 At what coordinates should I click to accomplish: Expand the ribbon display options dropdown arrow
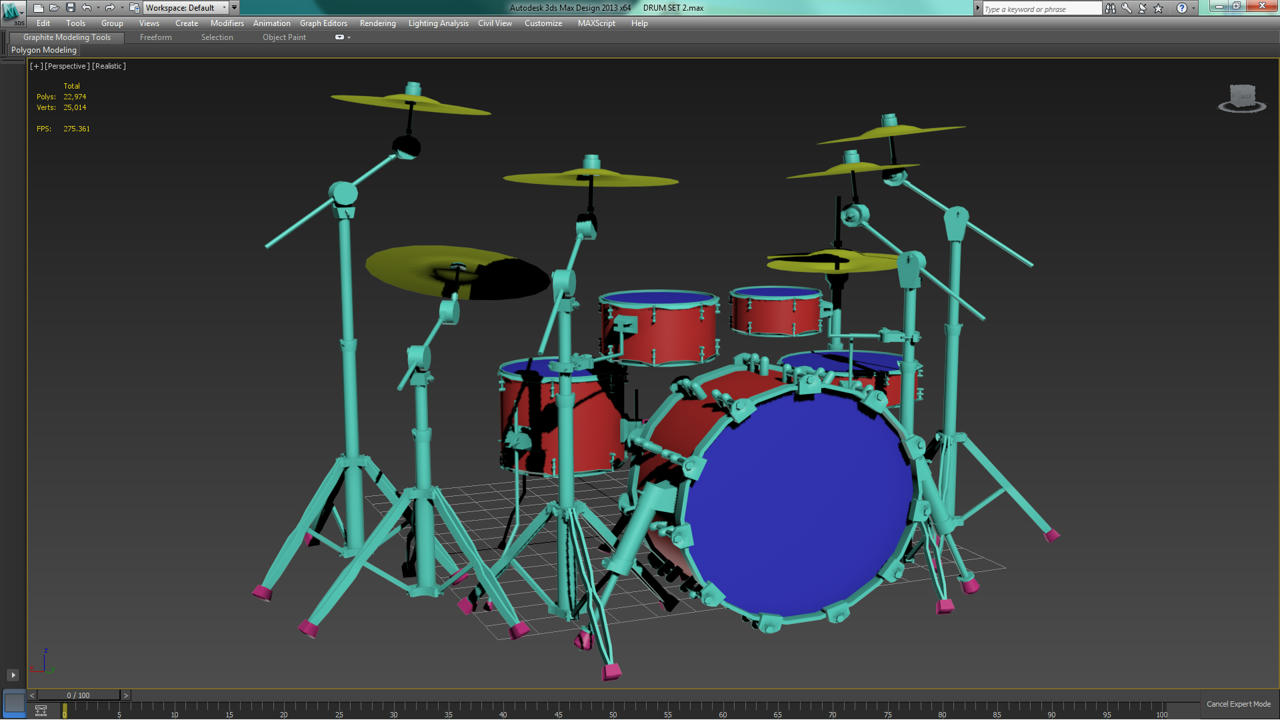coord(348,38)
